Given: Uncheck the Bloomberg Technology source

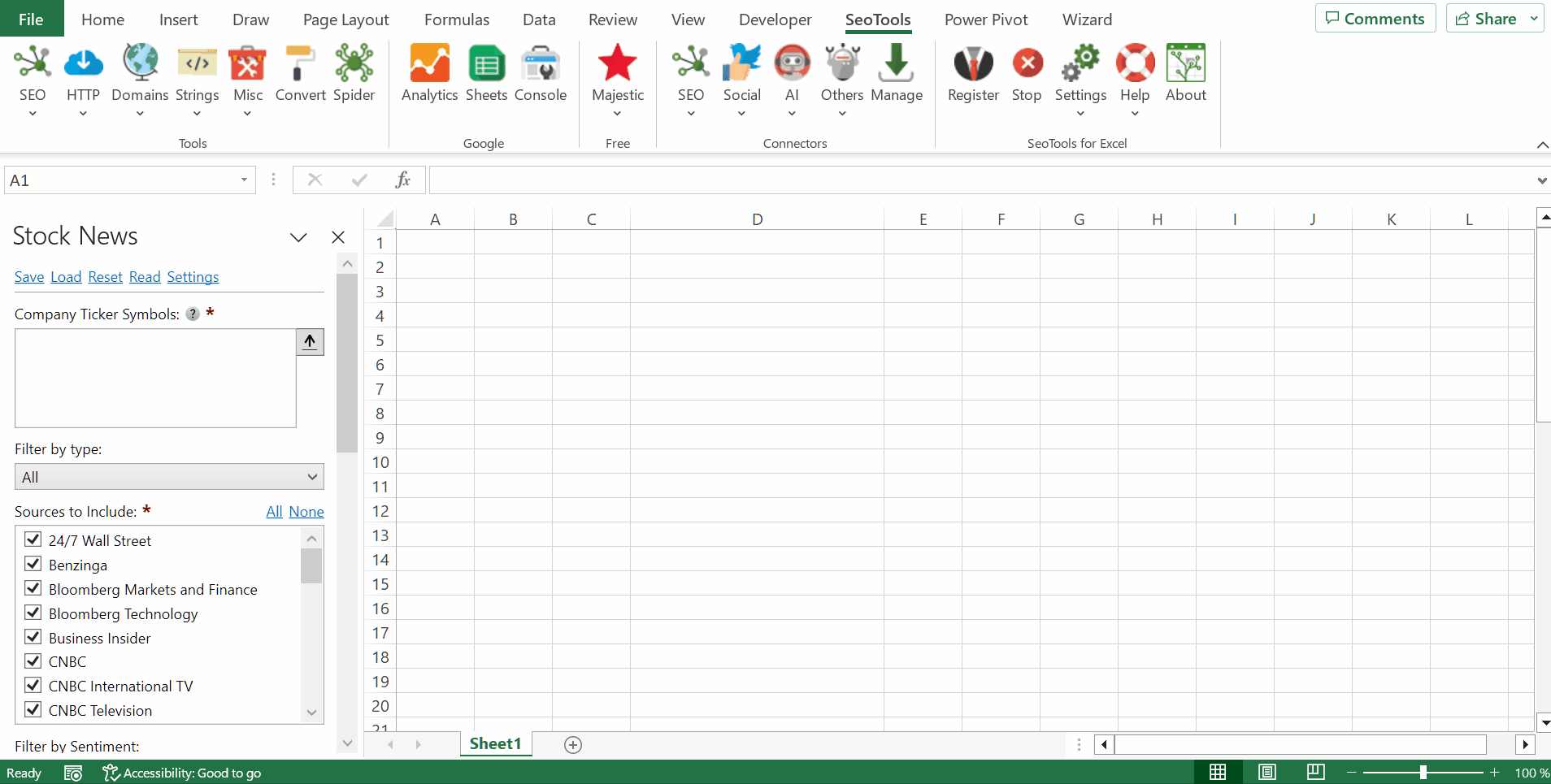Looking at the screenshot, I should pos(33,613).
